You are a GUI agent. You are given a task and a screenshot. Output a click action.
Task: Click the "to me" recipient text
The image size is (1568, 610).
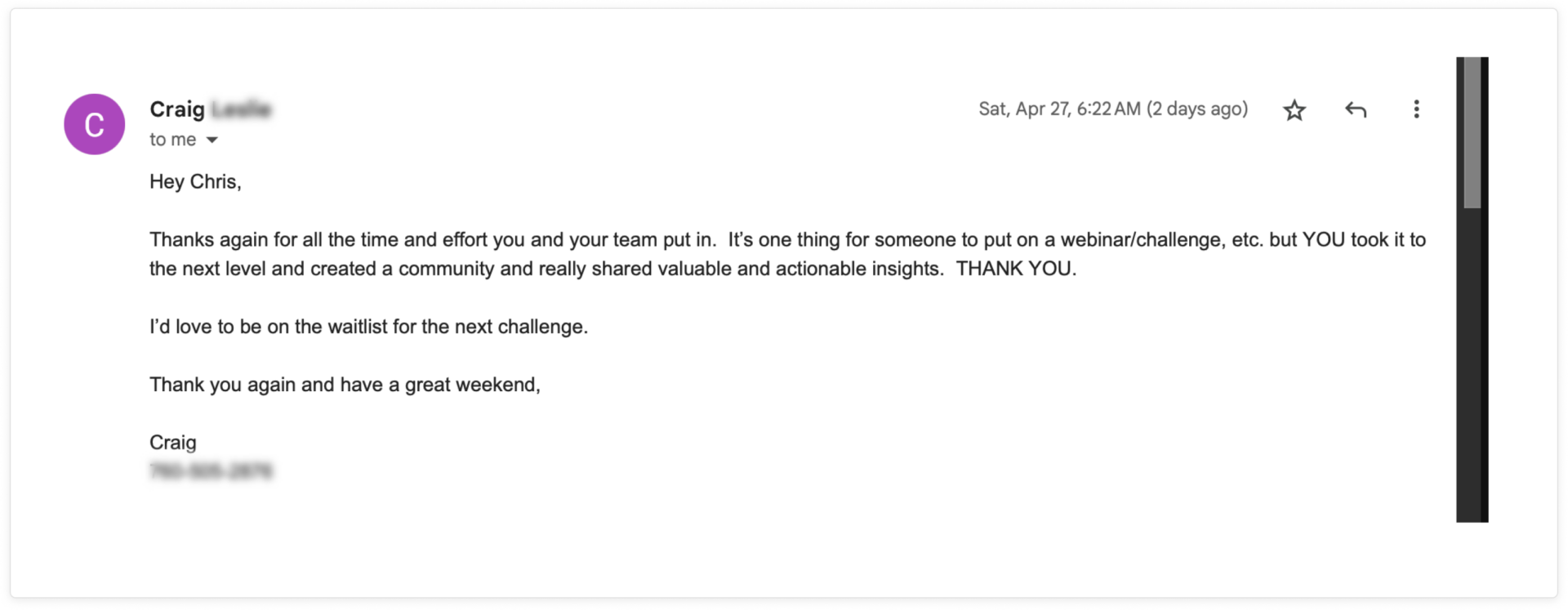[x=172, y=140]
